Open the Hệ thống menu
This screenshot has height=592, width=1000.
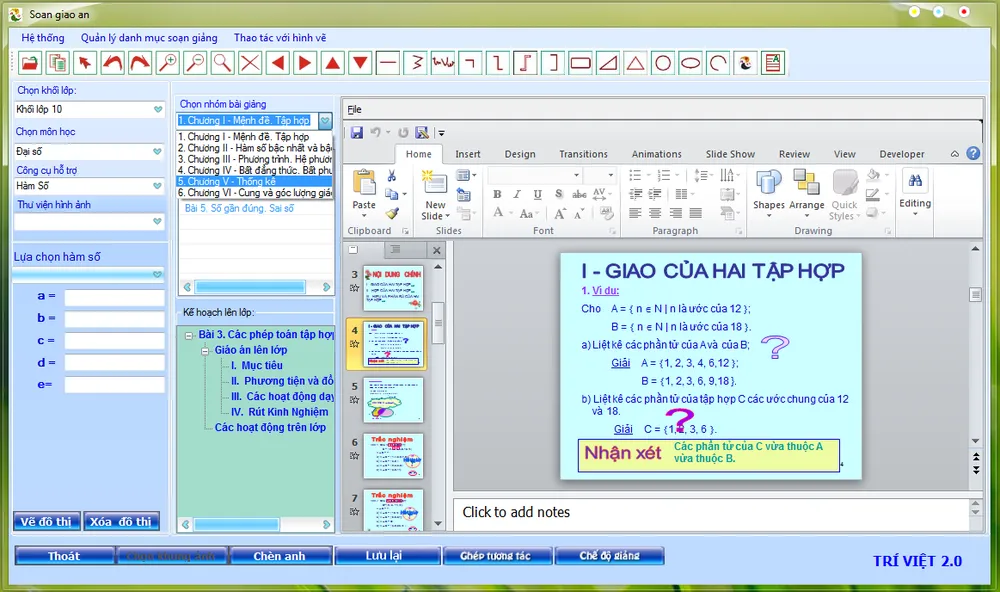[43, 38]
